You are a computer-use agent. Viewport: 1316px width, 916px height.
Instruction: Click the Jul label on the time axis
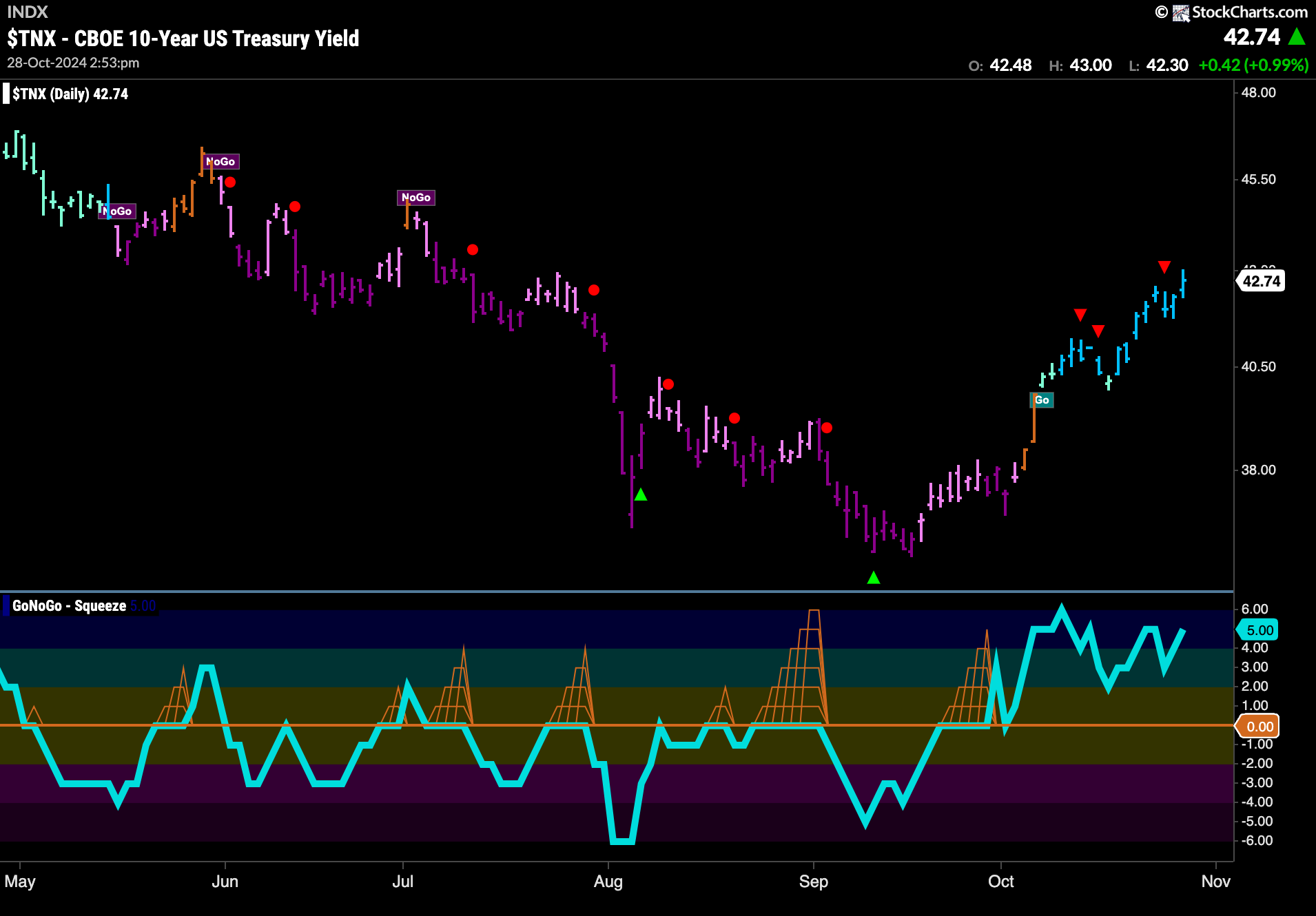tap(403, 882)
